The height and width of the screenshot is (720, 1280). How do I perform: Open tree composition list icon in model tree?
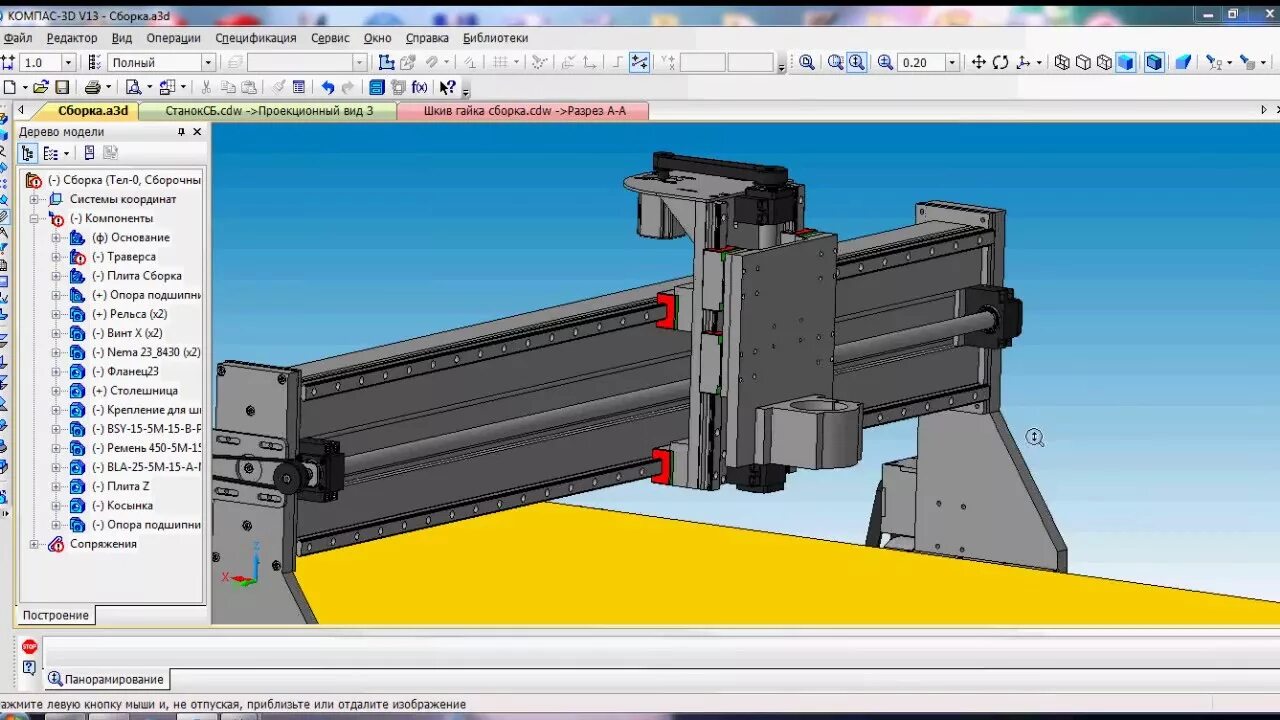[x=51, y=153]
